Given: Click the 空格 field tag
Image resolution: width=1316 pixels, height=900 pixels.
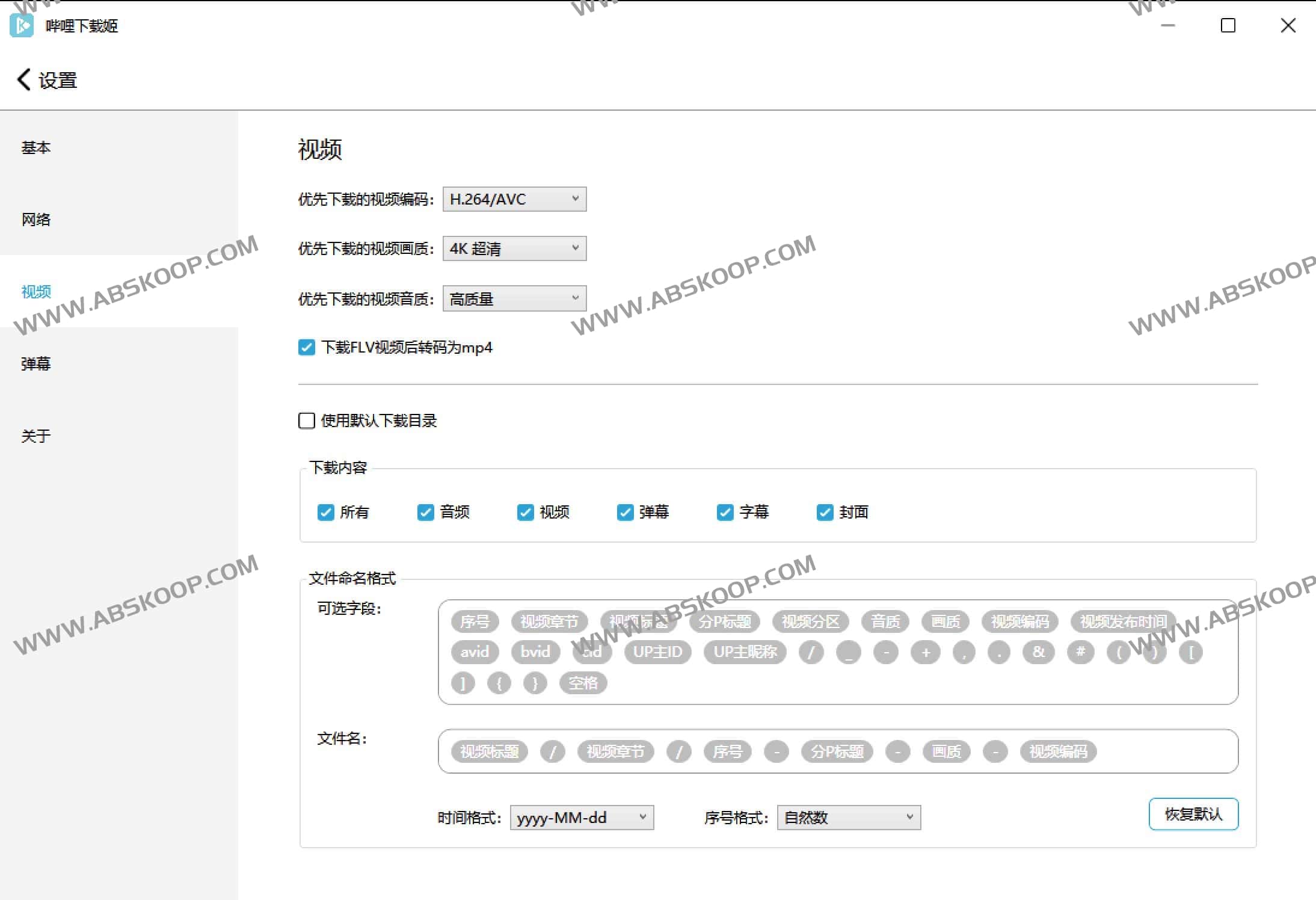Looking at the screenshot, I should [x=583, y=683].
